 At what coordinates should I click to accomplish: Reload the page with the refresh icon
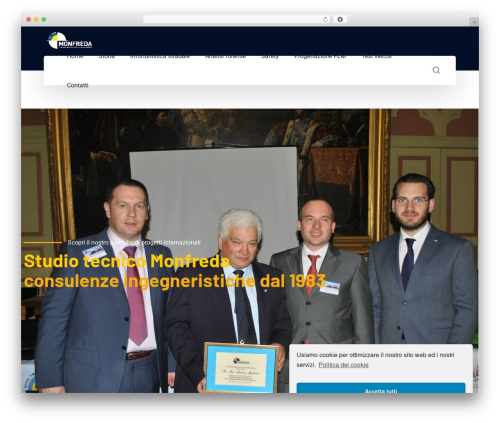[325, 20]
